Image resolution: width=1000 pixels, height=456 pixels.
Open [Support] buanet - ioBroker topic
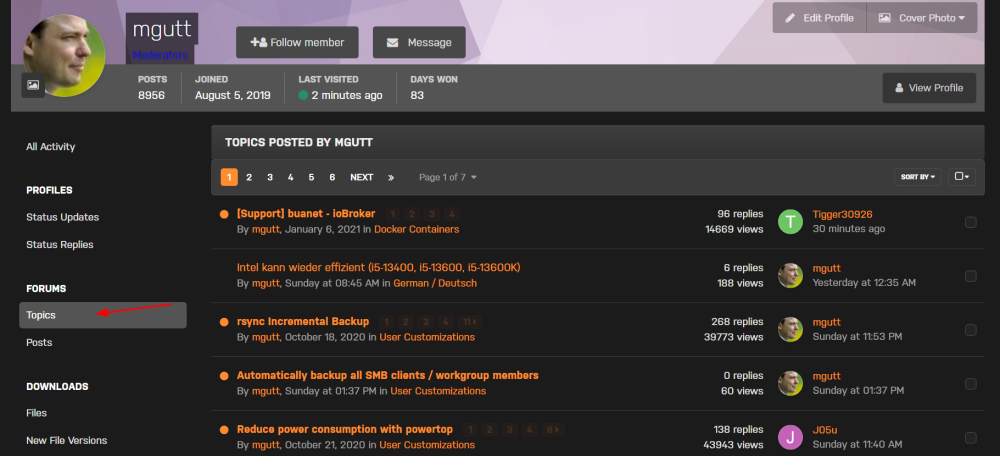coord(306,214)
